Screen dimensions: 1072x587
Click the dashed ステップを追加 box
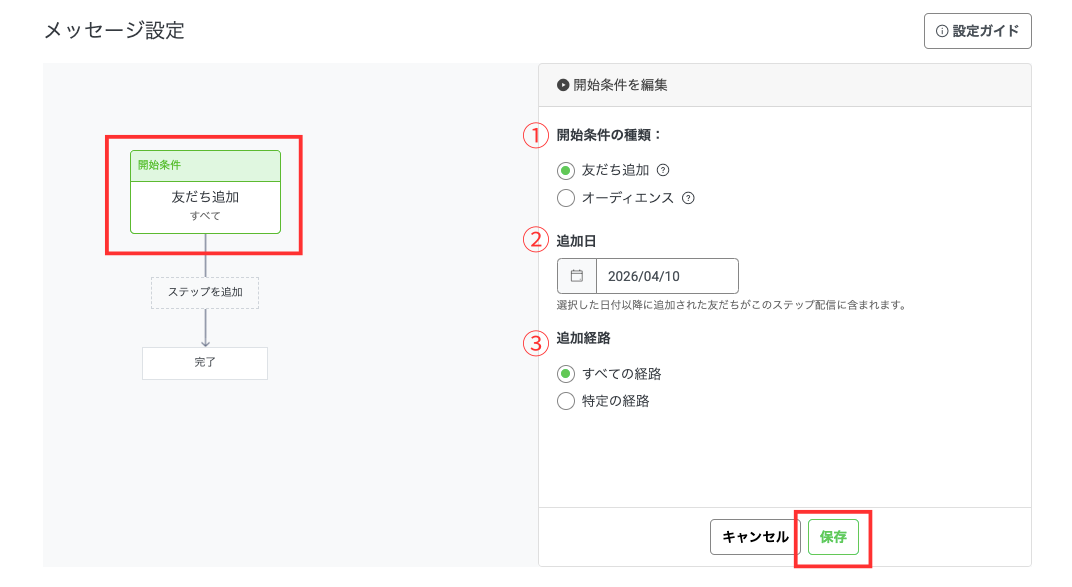pos(205,293)
